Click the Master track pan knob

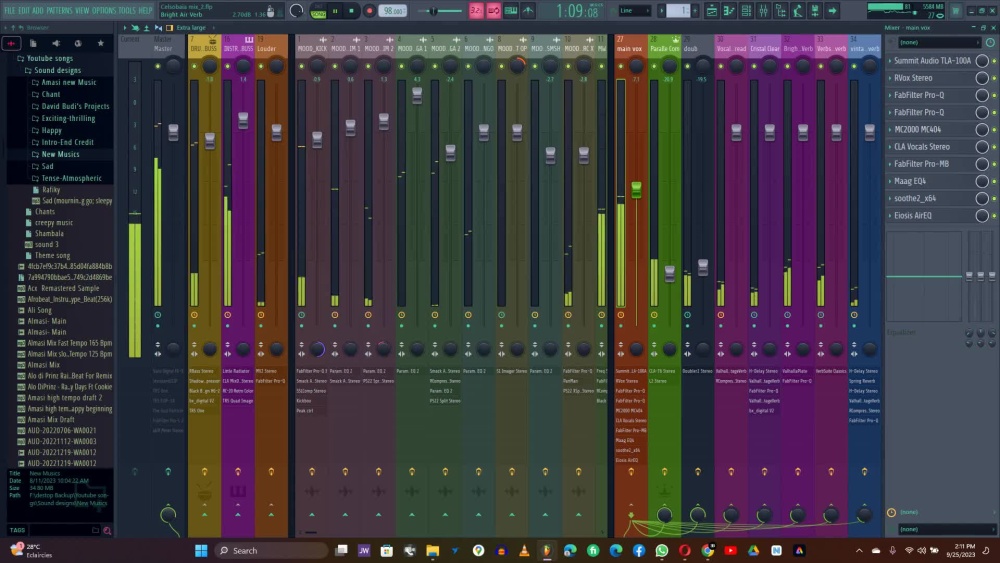click(173, 66)
